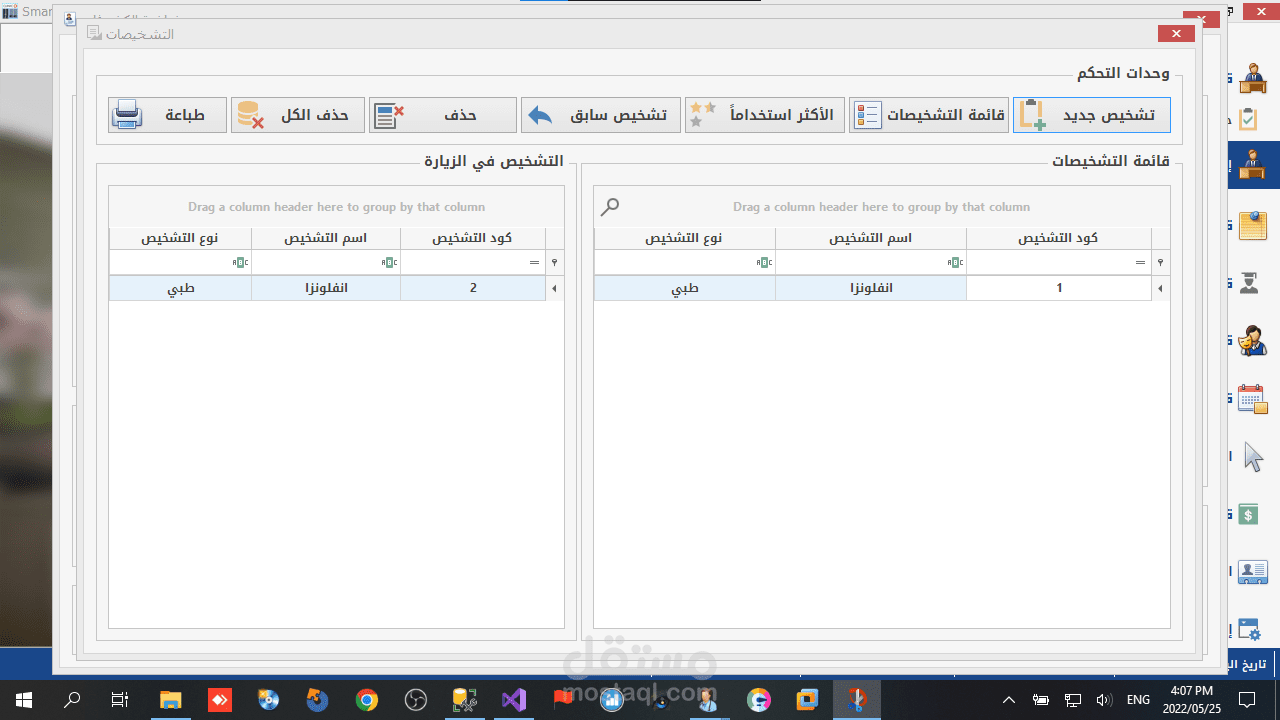This screenshot has width=1280, height=720.
Task: Click the user with mask icon in sidebar
Action: coord(1252,341)
